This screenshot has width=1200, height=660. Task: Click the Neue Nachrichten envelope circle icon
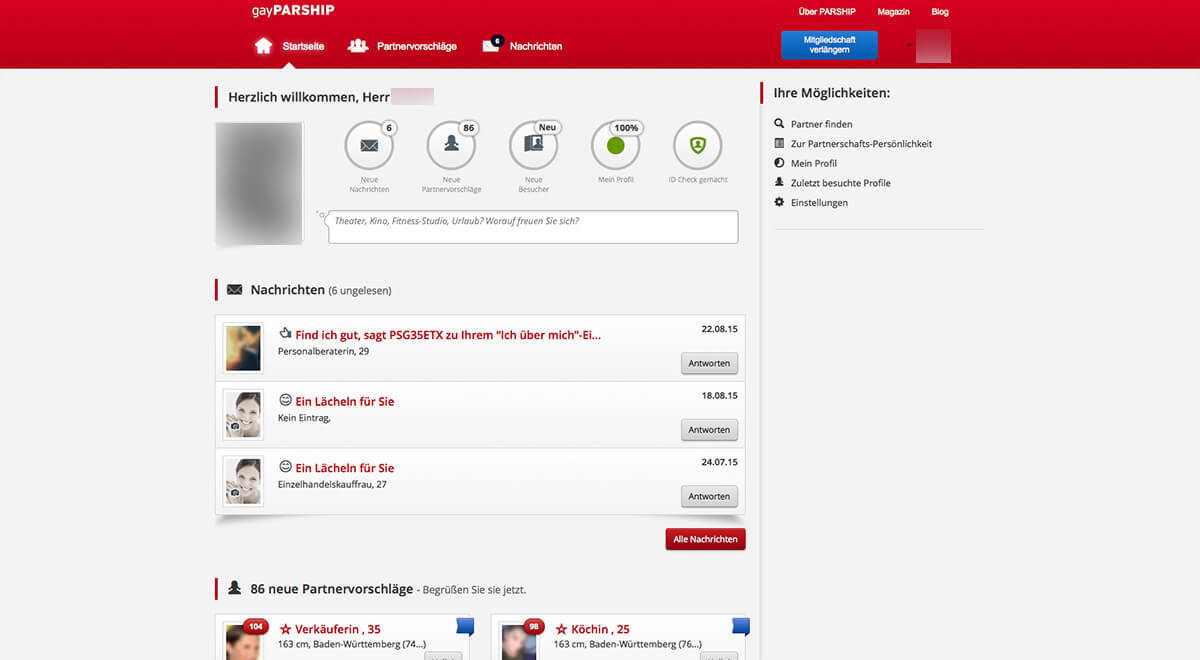[x=369, y=146]
